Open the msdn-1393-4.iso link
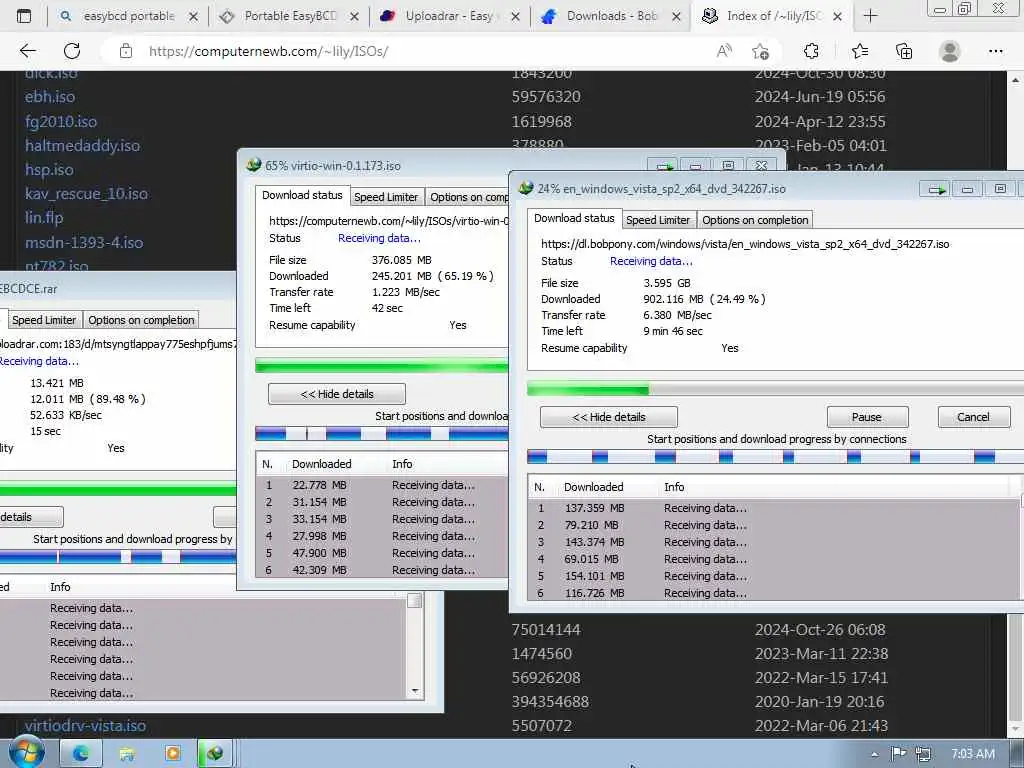Viewport: 1024px width, 768px height. 84,242
